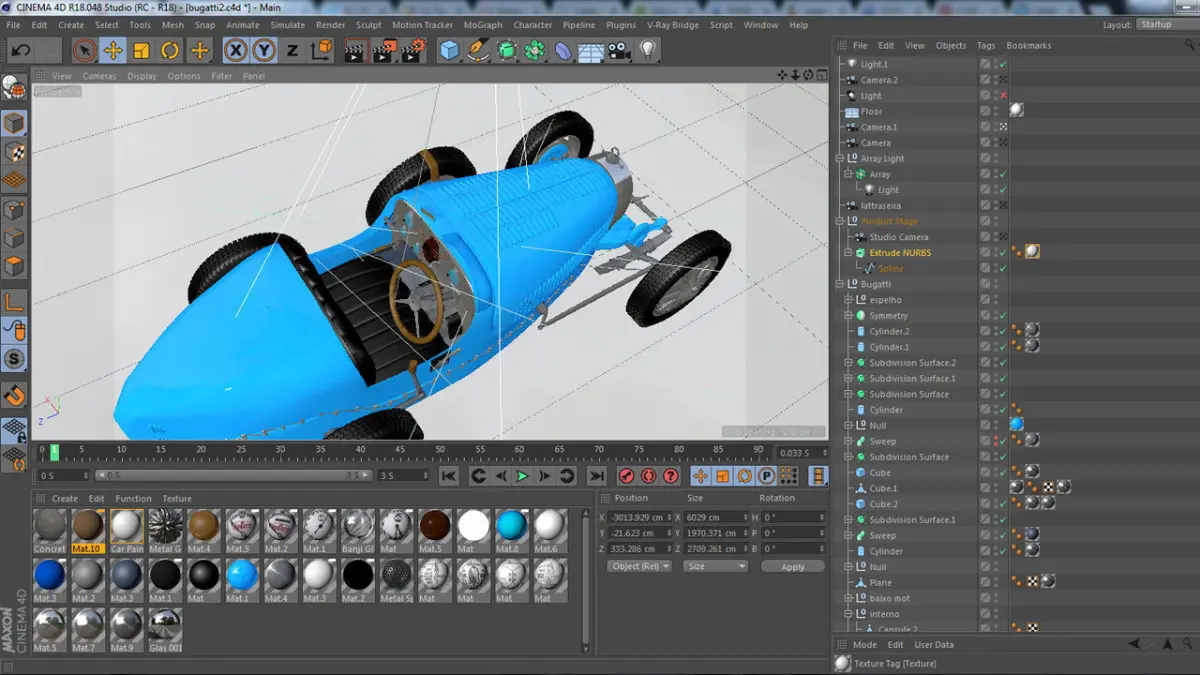
Task: Expand the espelho group
Action: coord(848,300)
